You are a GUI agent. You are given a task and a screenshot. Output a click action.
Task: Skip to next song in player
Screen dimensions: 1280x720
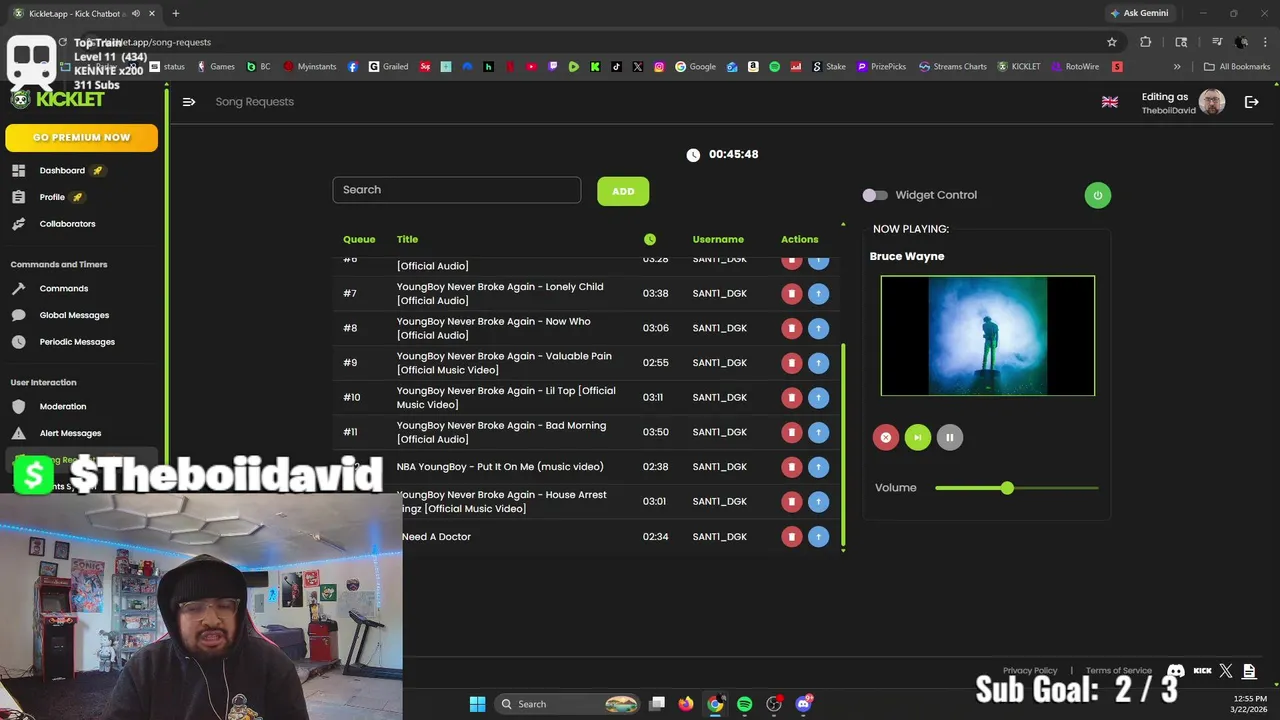(x=917, y=437)
